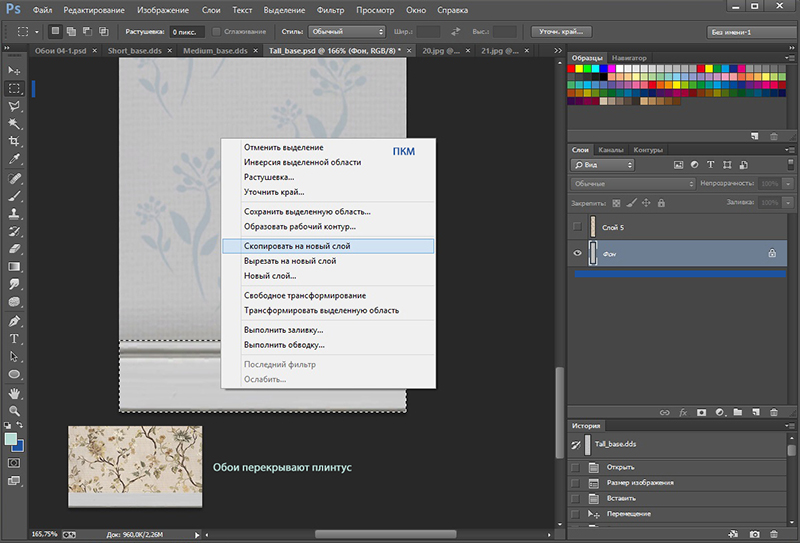Pick the Eyedropper tool
Viewport: 800px width, 543px height.
click(15, 159)
